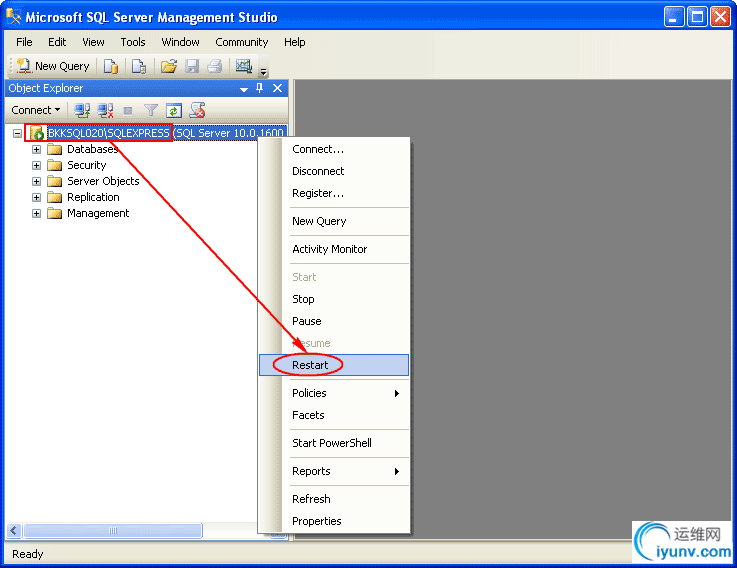Click the Stop square icon in Object Explorer
The height and width of the screenshot is (568, 737).
pos(127,111)
